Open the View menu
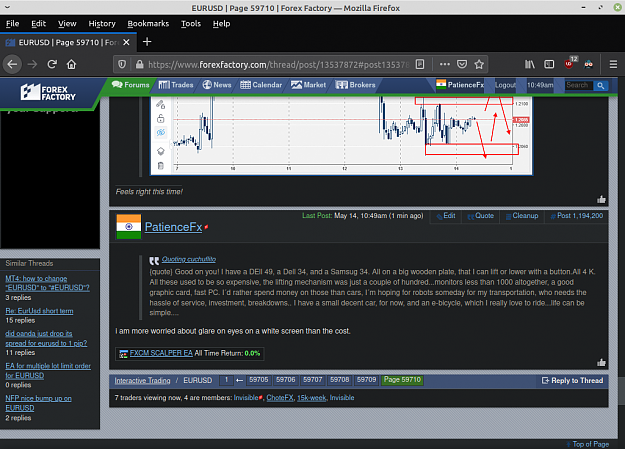Screen dimensions: 625x449 67,24
